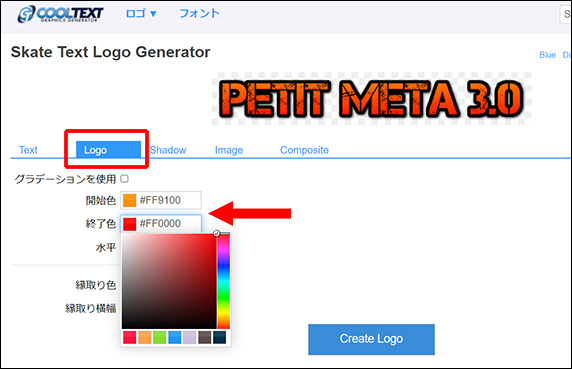
Task: Click the 縁取り色 label
Action: [96, 285]
